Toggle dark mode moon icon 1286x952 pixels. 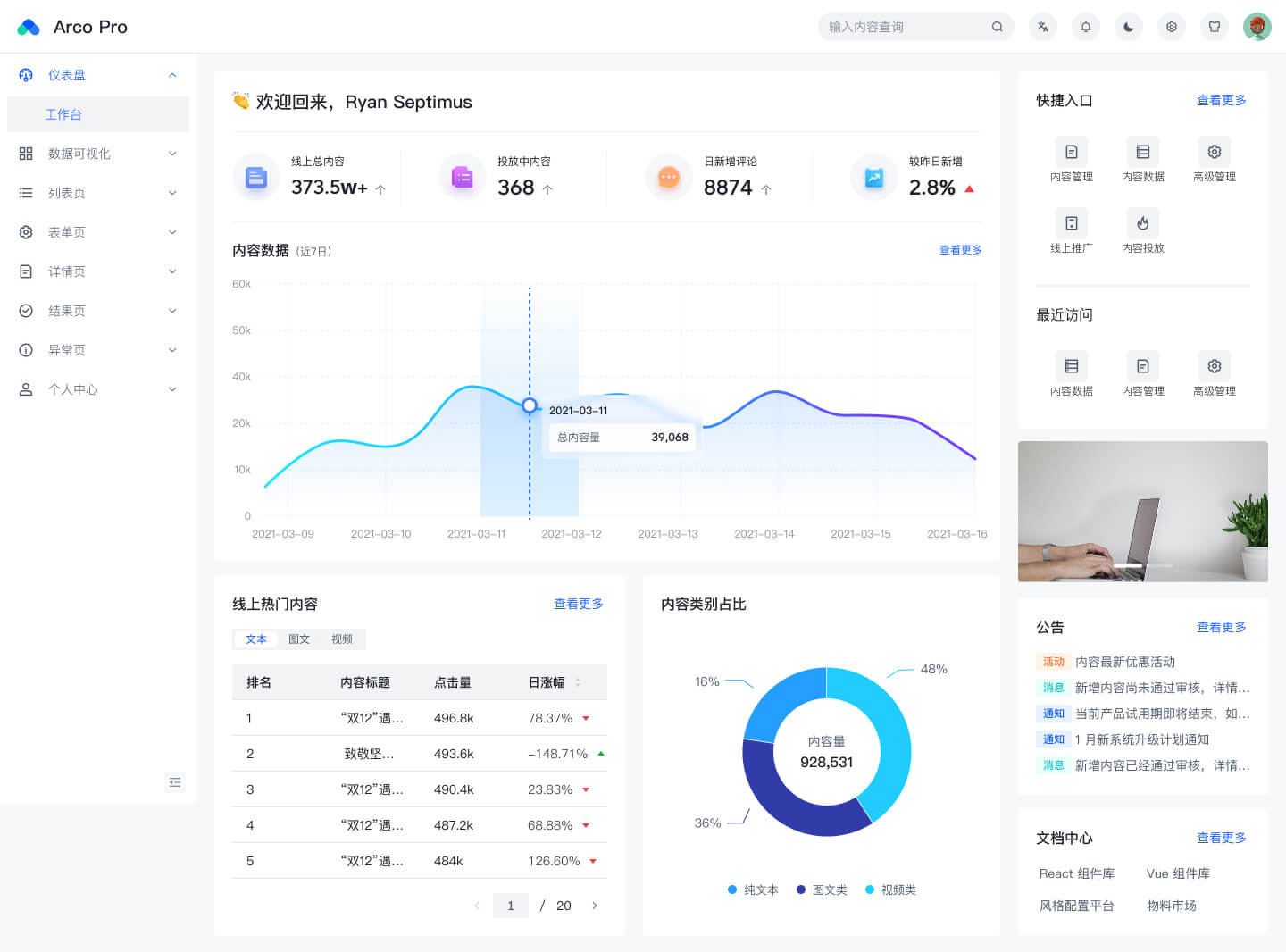coord(1129,27)
